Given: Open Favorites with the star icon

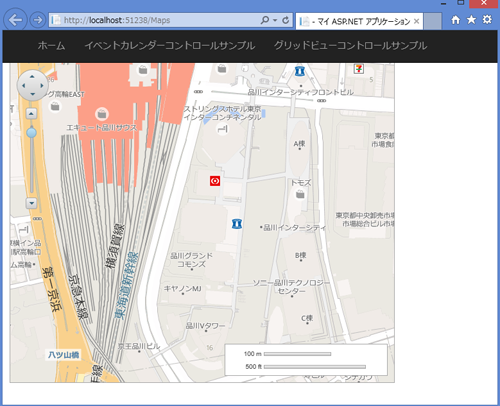Looking at the screenshot, I should [x=471, y=20].
